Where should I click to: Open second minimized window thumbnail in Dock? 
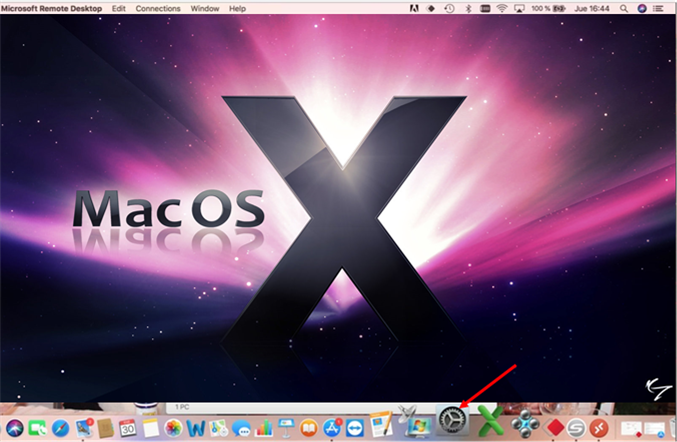coord(654,429)
